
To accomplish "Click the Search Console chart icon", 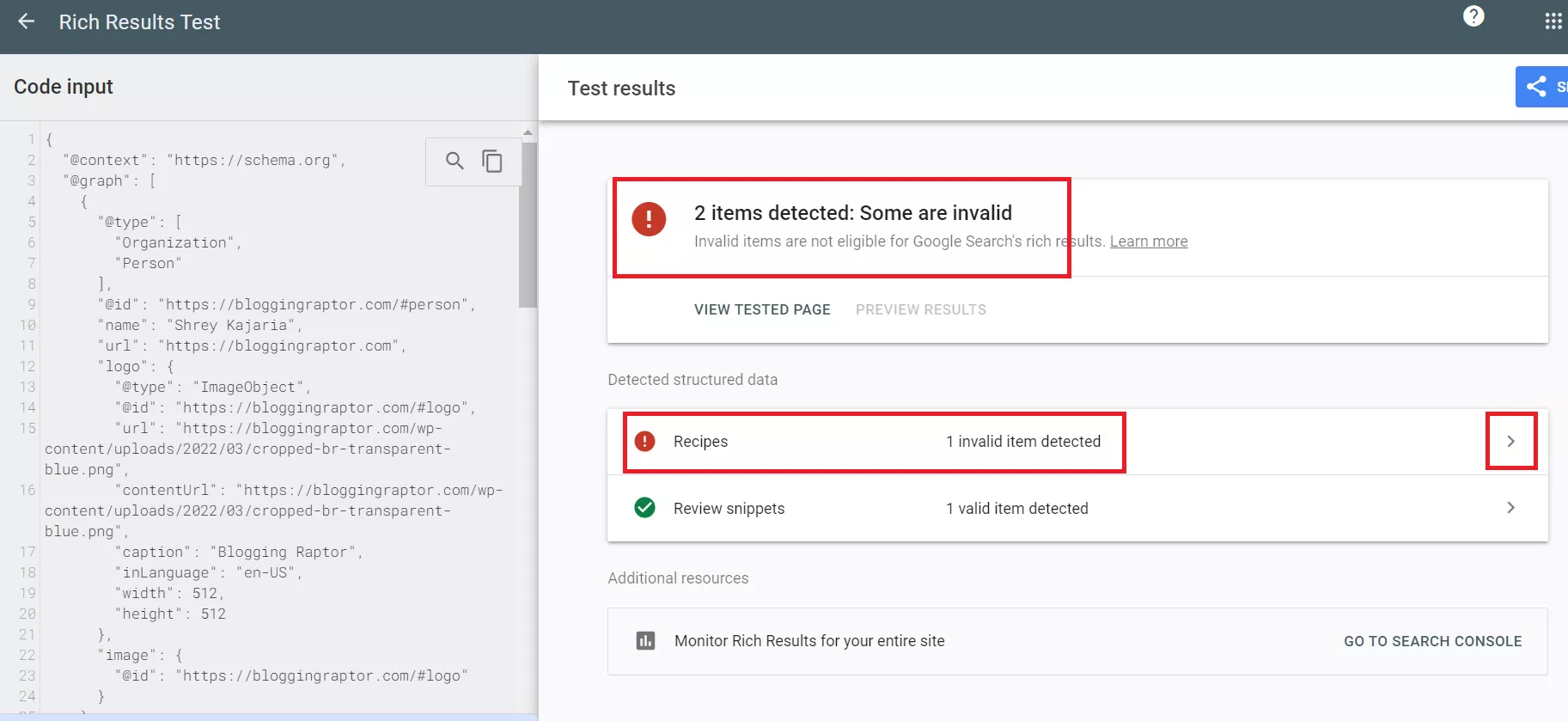I will 645,641.
